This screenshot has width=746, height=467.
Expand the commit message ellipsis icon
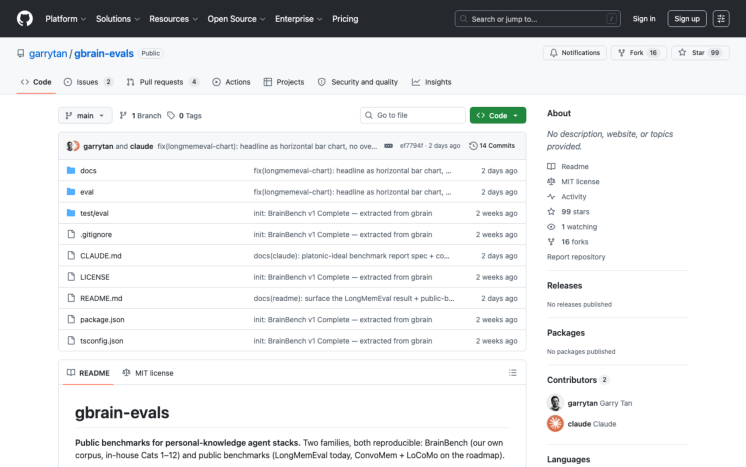[x=388, y=146]
